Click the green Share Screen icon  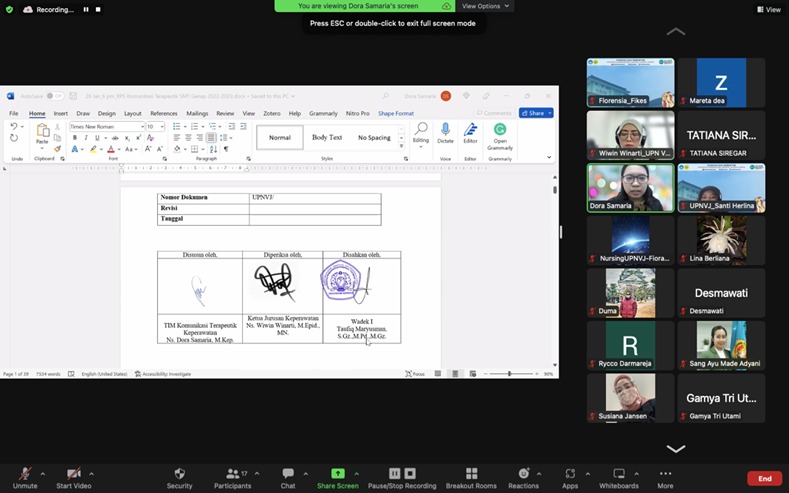(x=338, y=474)
